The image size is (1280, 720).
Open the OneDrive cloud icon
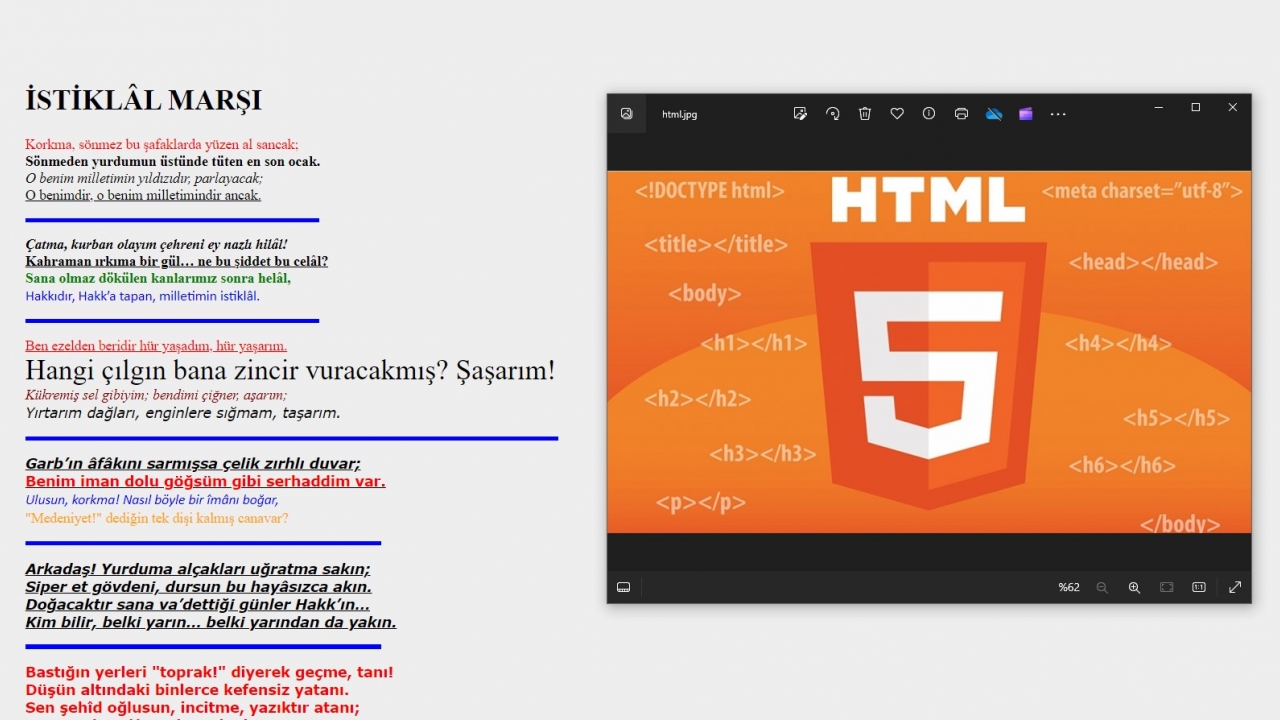click(994, 114)
